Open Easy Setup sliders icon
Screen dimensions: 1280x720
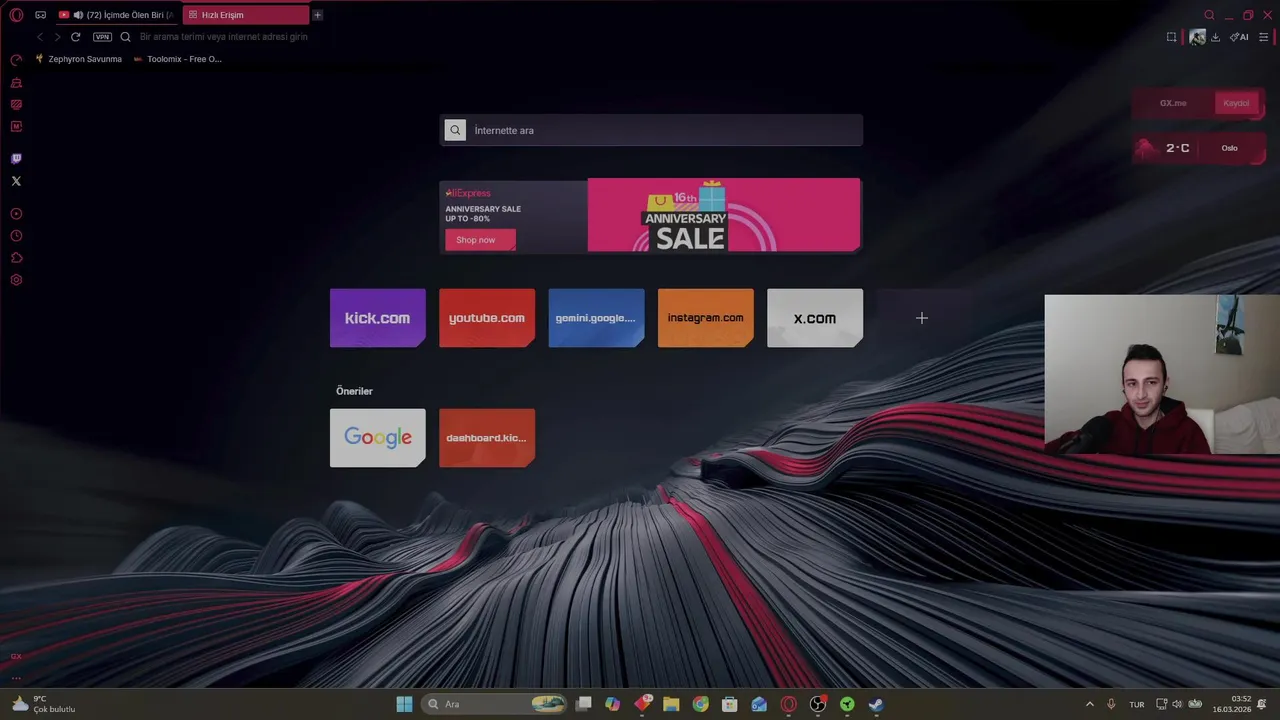click(x=1263, y=37)
